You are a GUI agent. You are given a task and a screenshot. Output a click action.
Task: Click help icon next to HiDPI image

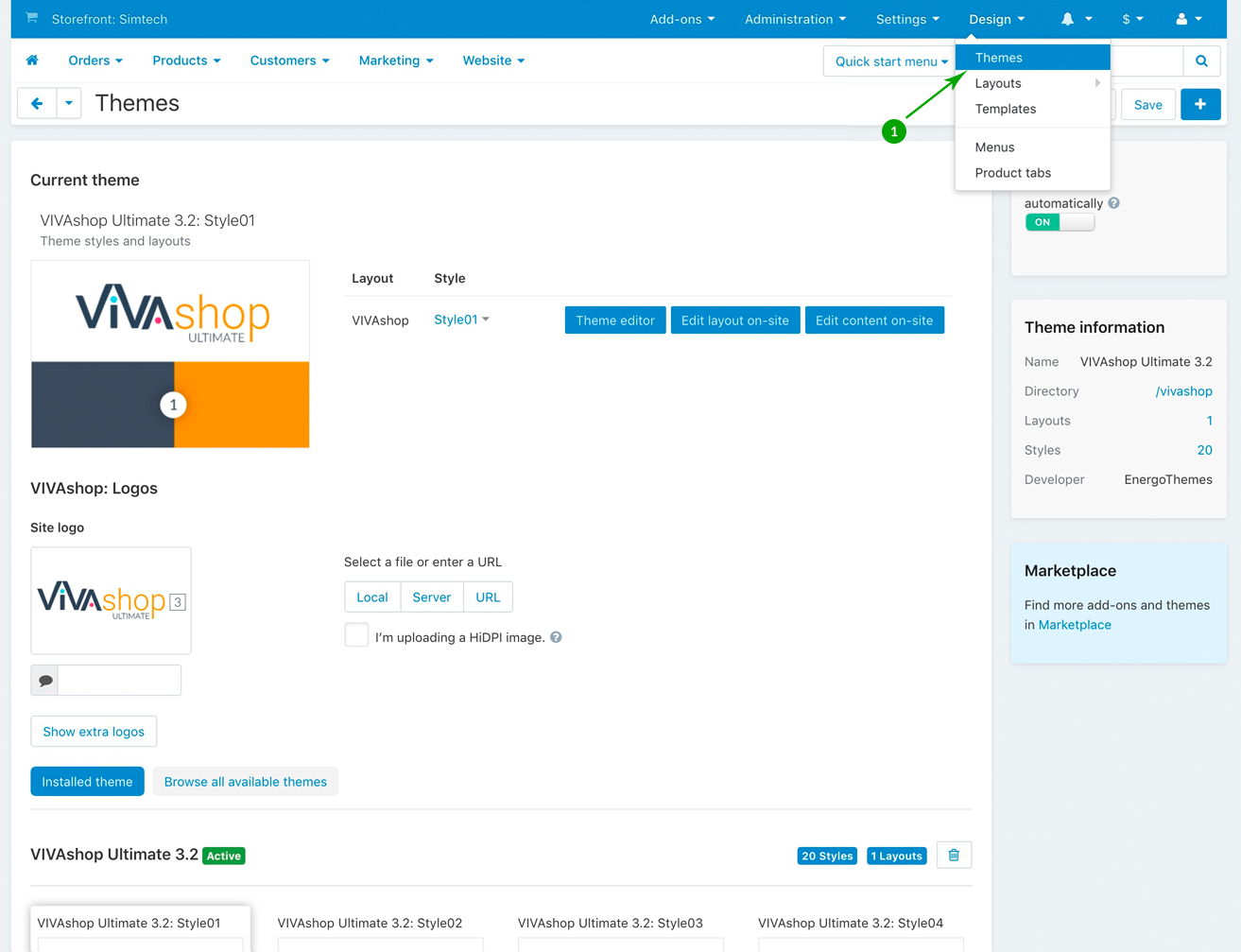point(556,637)
